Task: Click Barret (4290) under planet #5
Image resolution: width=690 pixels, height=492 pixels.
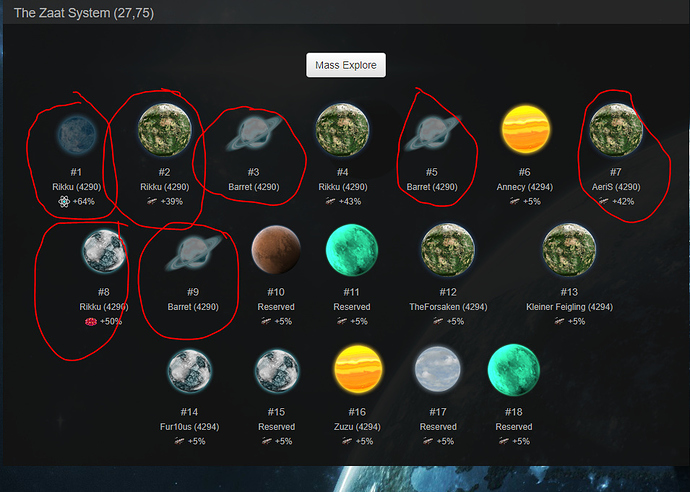Action: [432, 187]
